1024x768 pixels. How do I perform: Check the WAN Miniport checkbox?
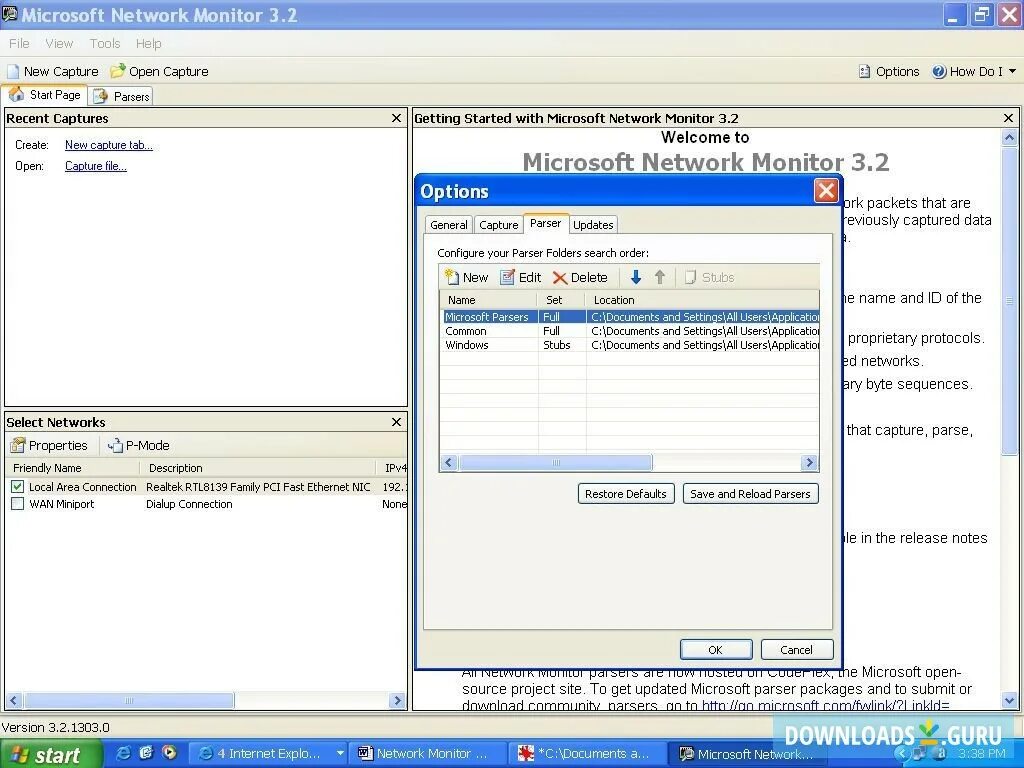18,504
